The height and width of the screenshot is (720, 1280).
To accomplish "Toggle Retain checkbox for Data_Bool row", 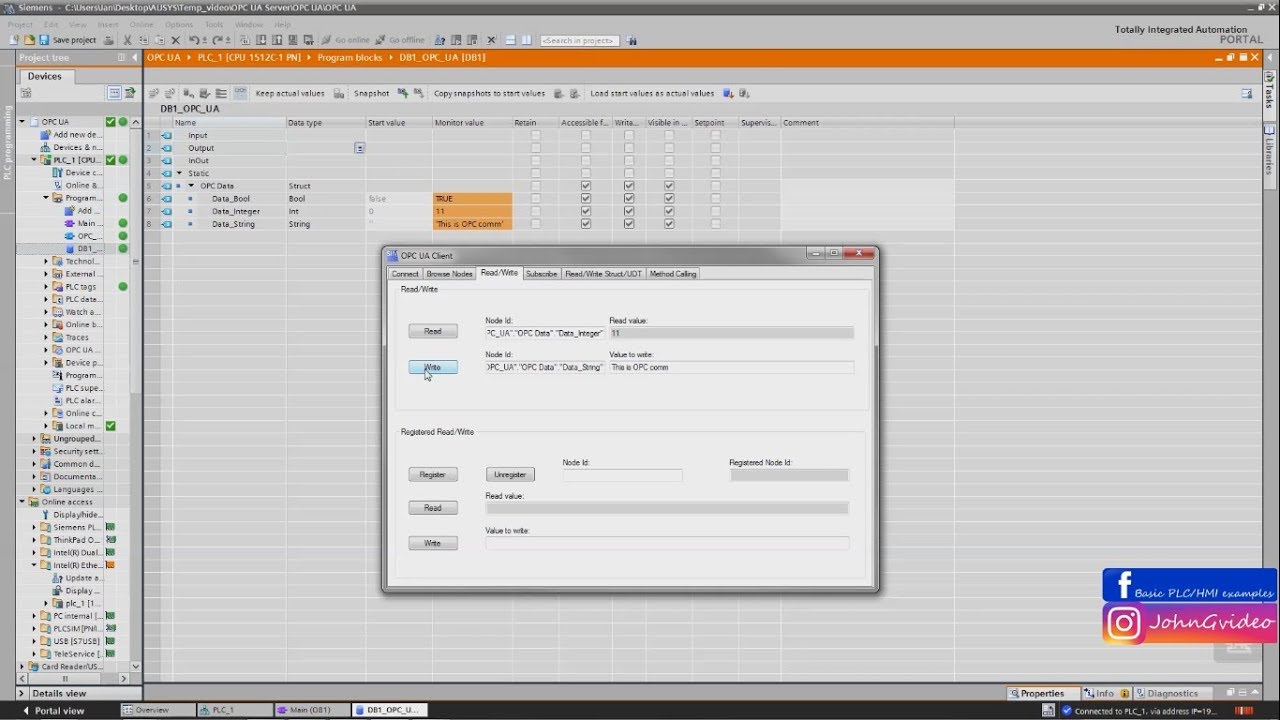I will click(x=536, y=198).
